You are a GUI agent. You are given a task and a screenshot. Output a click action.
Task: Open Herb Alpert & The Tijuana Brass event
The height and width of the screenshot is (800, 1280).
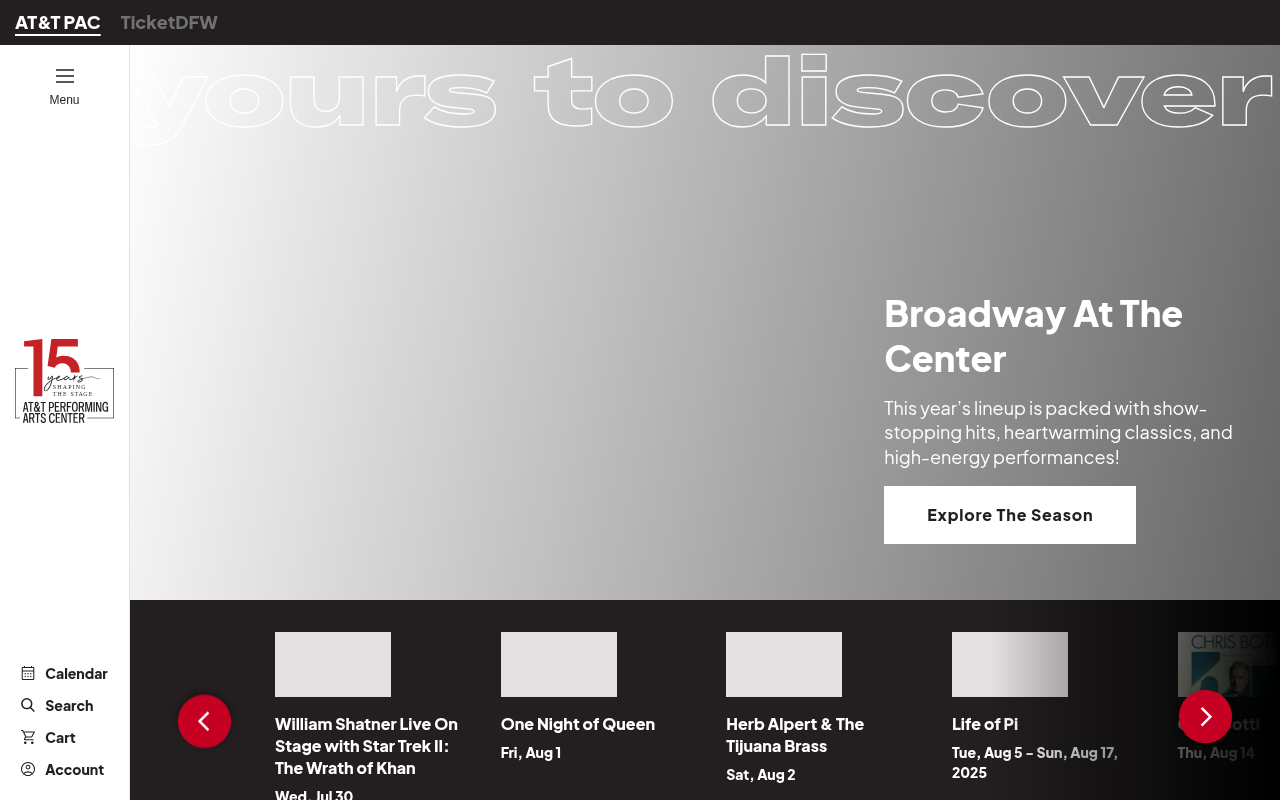(x=795, y=735)
